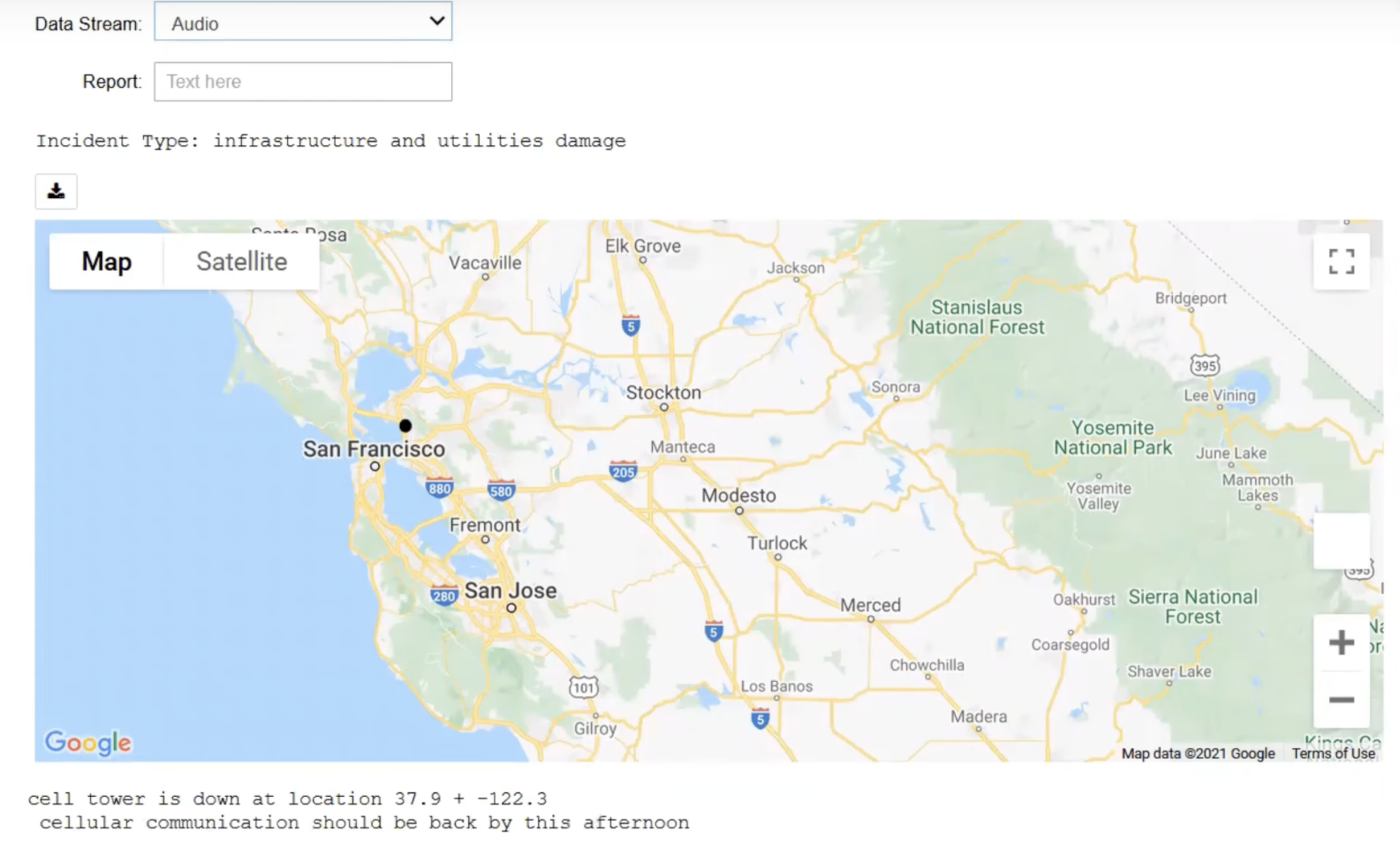Image resolution: width=1400 pixels, height=841 pixels.
Task: Click the Merced city label
Action: (x=870, y=605)
